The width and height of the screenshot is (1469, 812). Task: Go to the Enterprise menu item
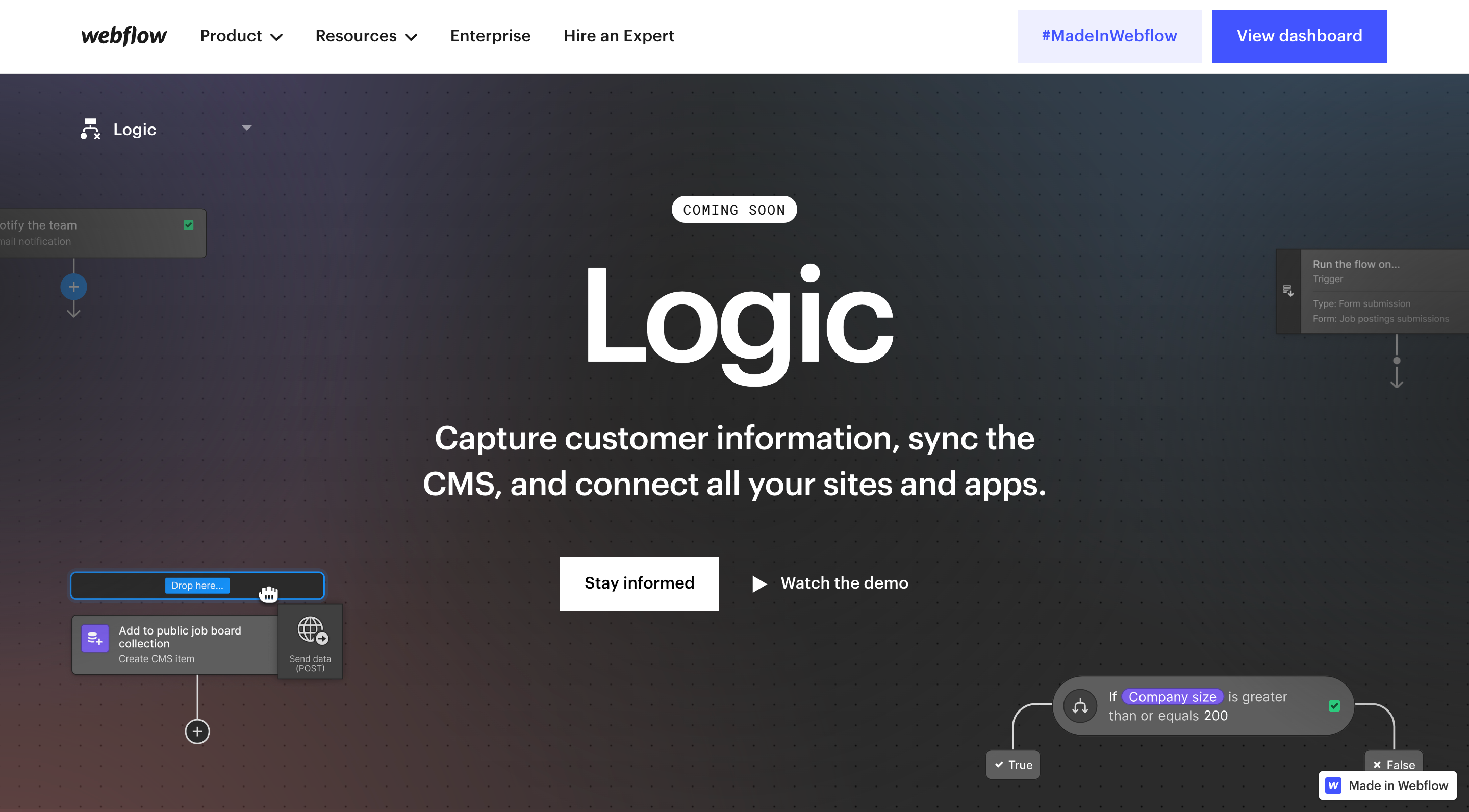click(490, 36)
